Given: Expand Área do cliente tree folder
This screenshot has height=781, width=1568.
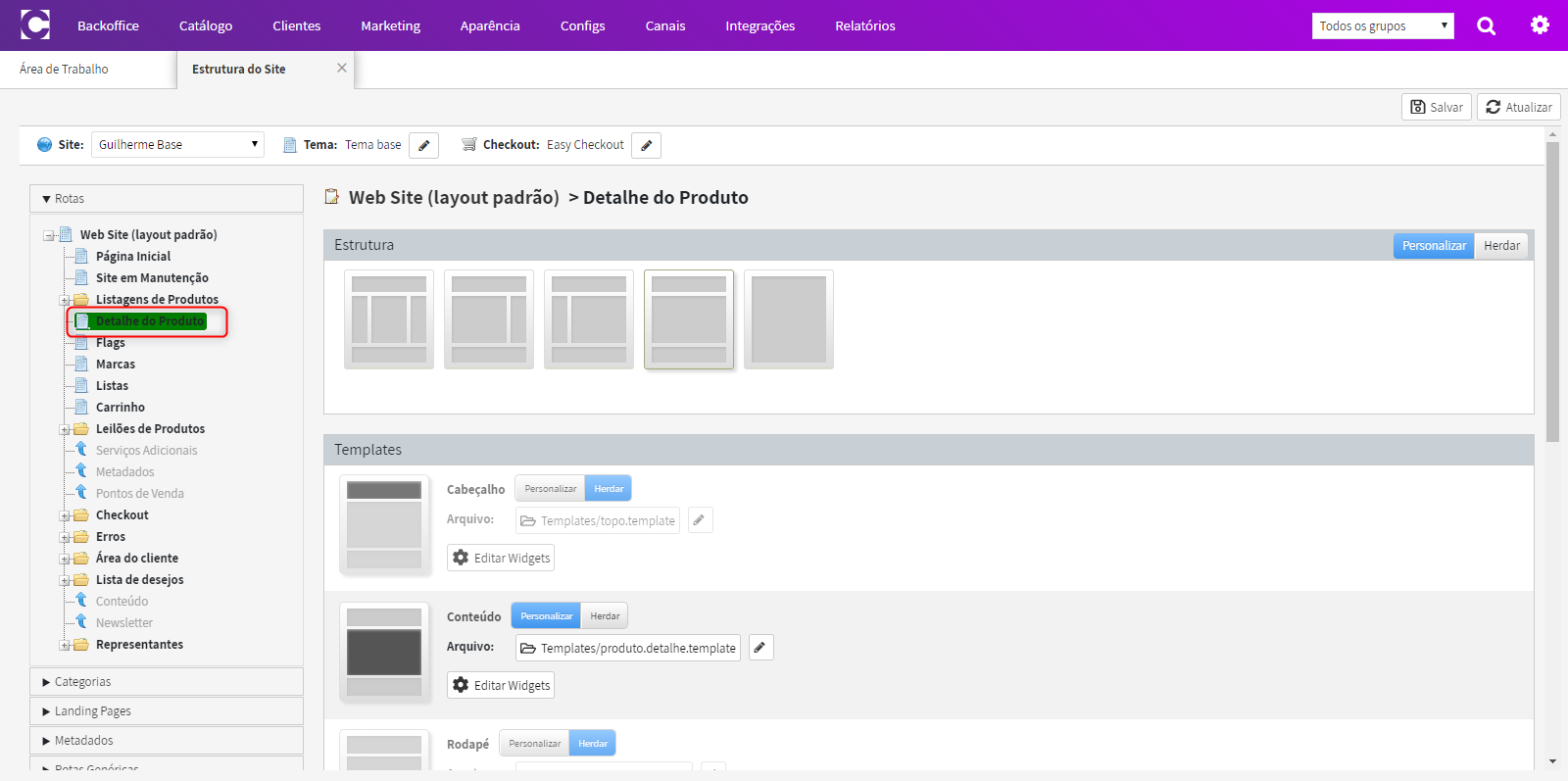Looking at the screenshot, I should tap(65, 560).
